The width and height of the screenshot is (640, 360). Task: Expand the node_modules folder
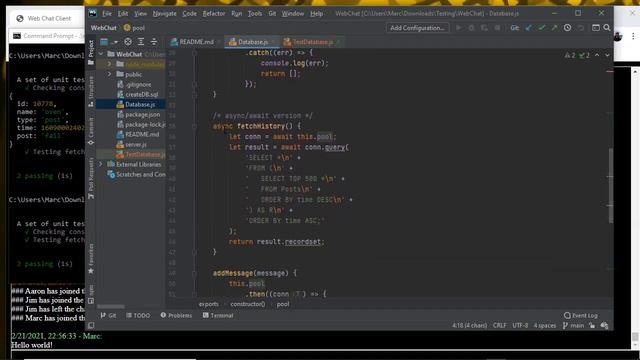109,64
